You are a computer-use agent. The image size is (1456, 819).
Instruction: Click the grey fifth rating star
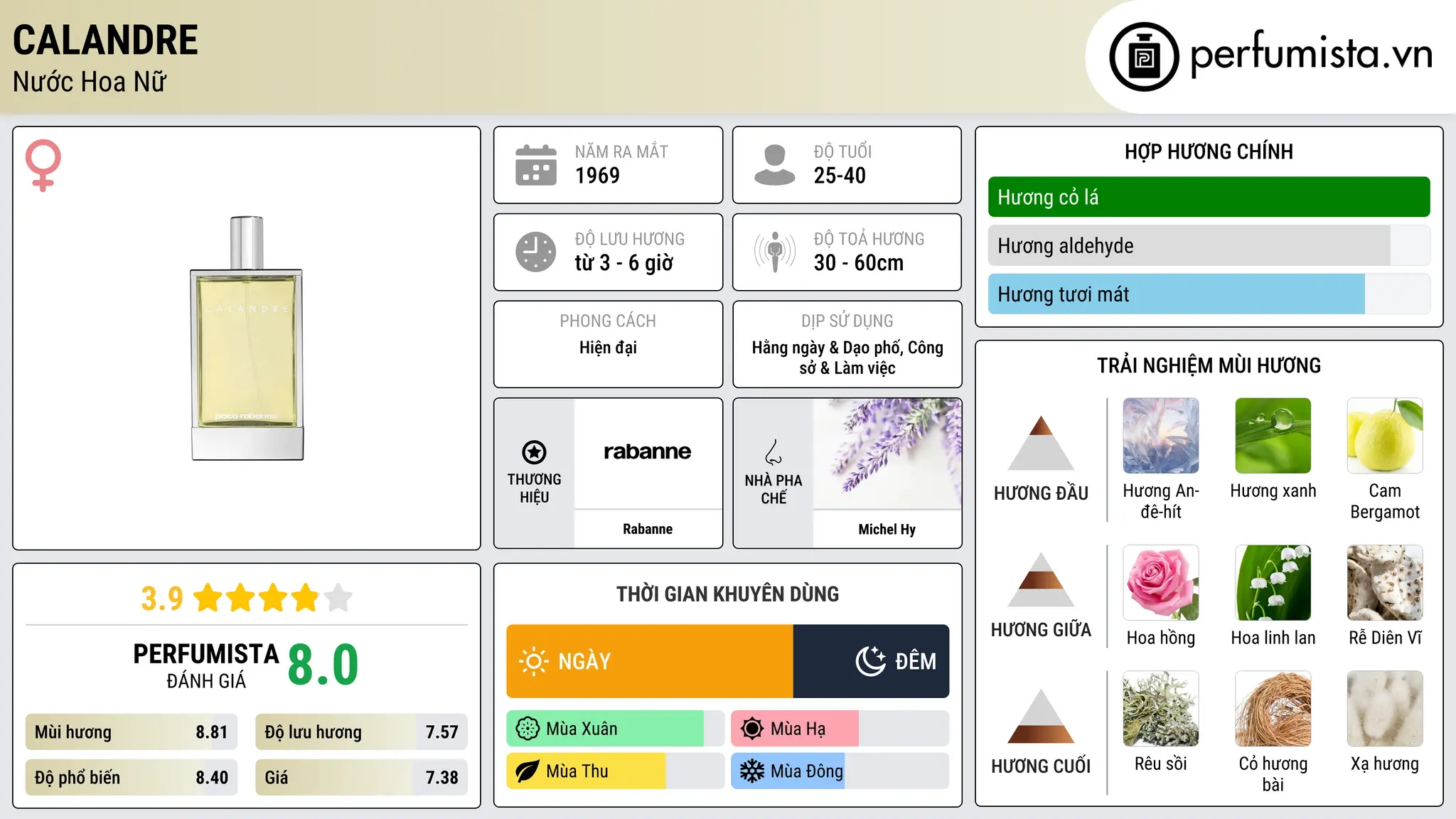click(338, 598)
